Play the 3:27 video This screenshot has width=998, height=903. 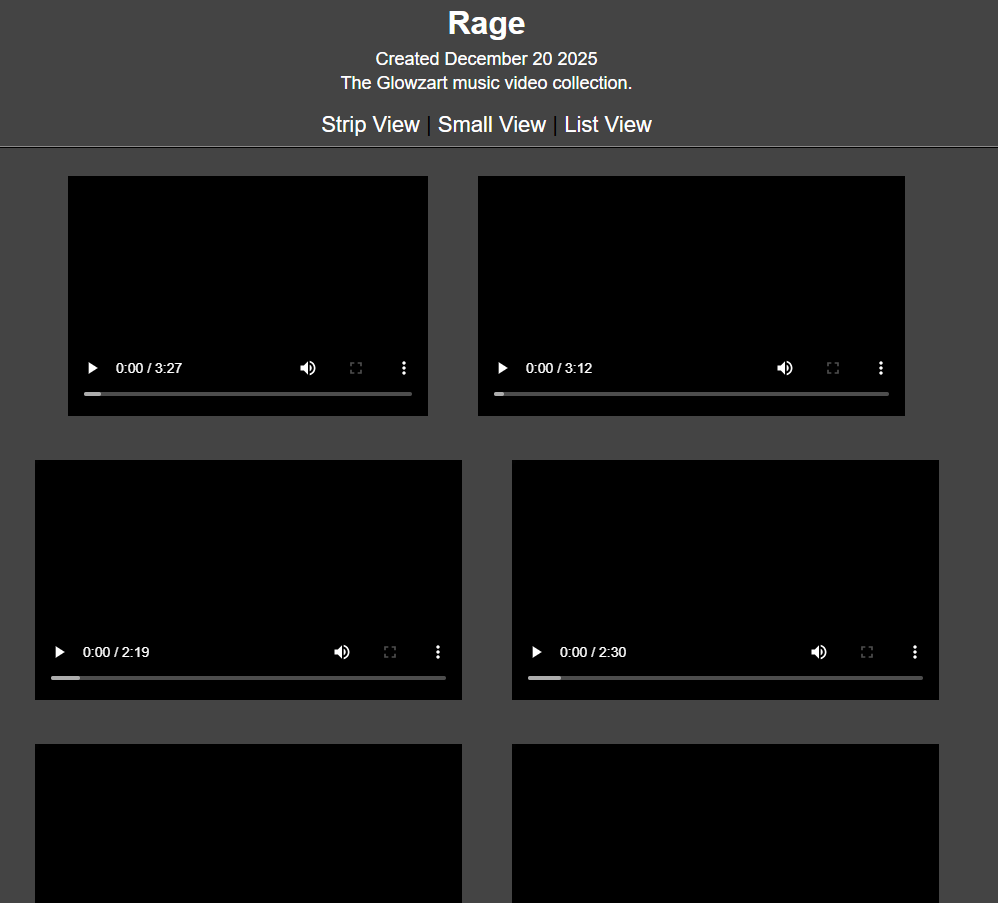point(92,368)
